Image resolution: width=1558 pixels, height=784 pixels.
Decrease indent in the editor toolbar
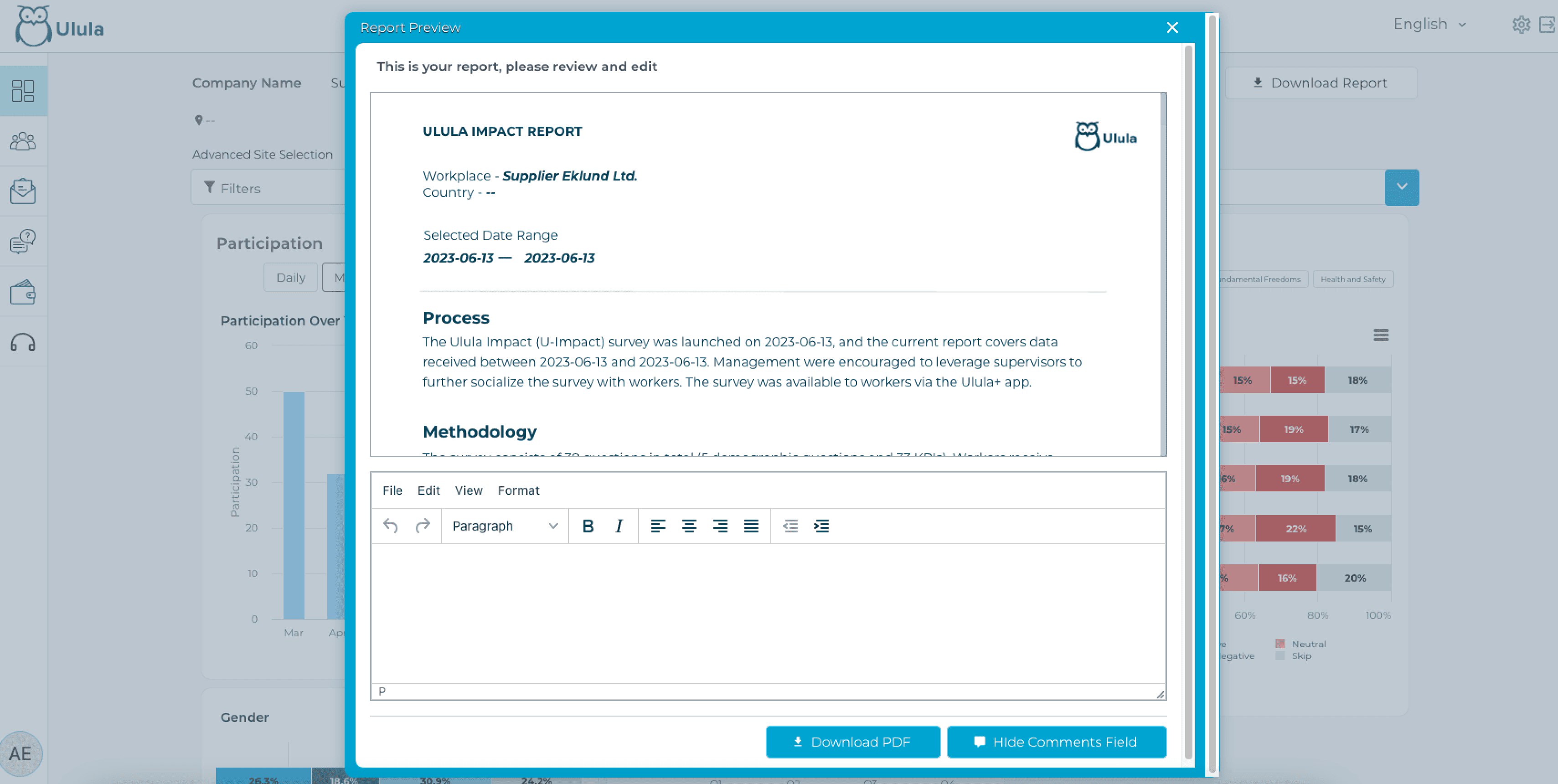point(790,526)
